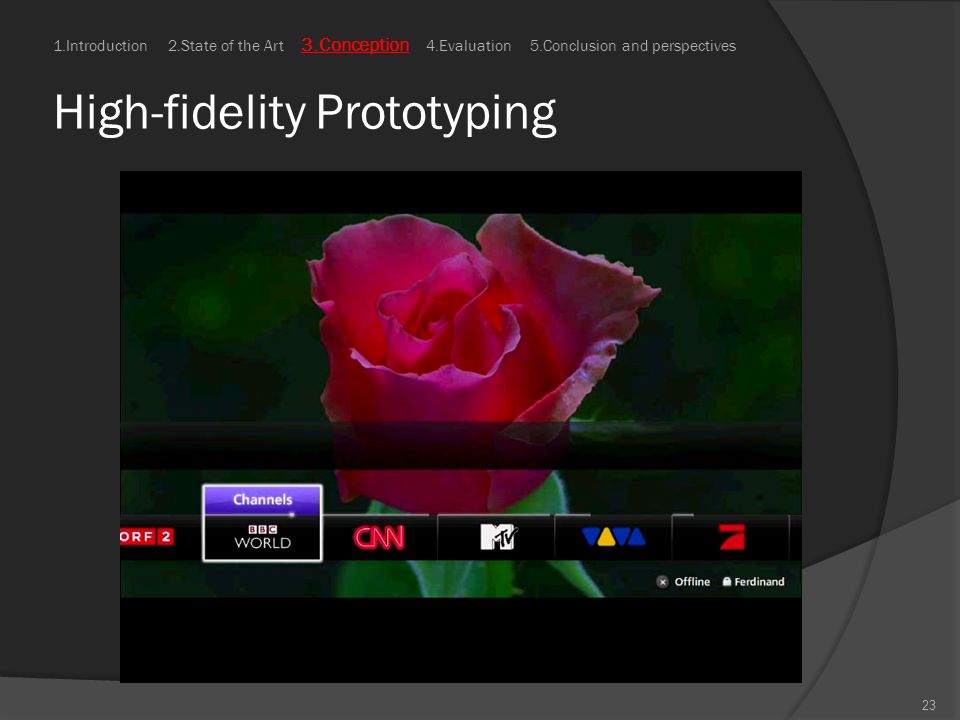Go to 5.Conclusion and perspectives
The height and width of the screenshot is (720, 960).
tap(632, 46)
